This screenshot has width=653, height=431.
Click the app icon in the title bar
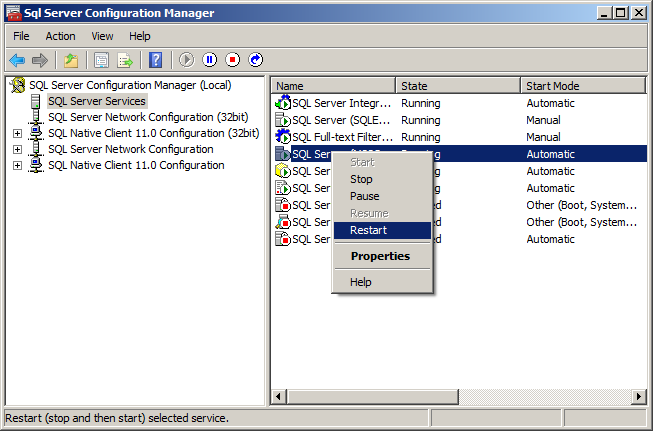point(14,13)
